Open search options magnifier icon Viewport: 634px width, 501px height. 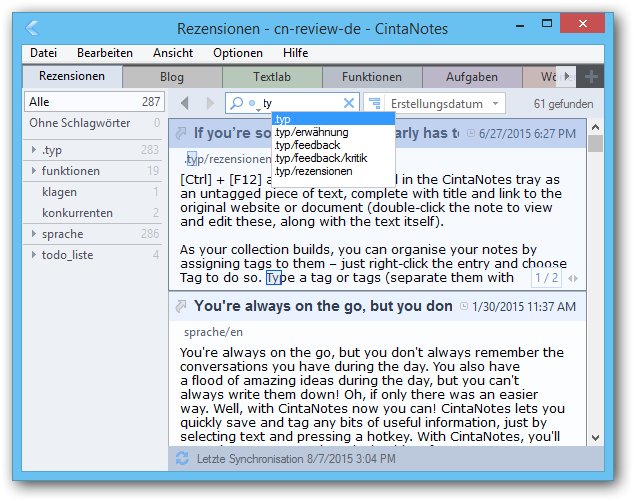pyautogui.click(x=236, y=103)
